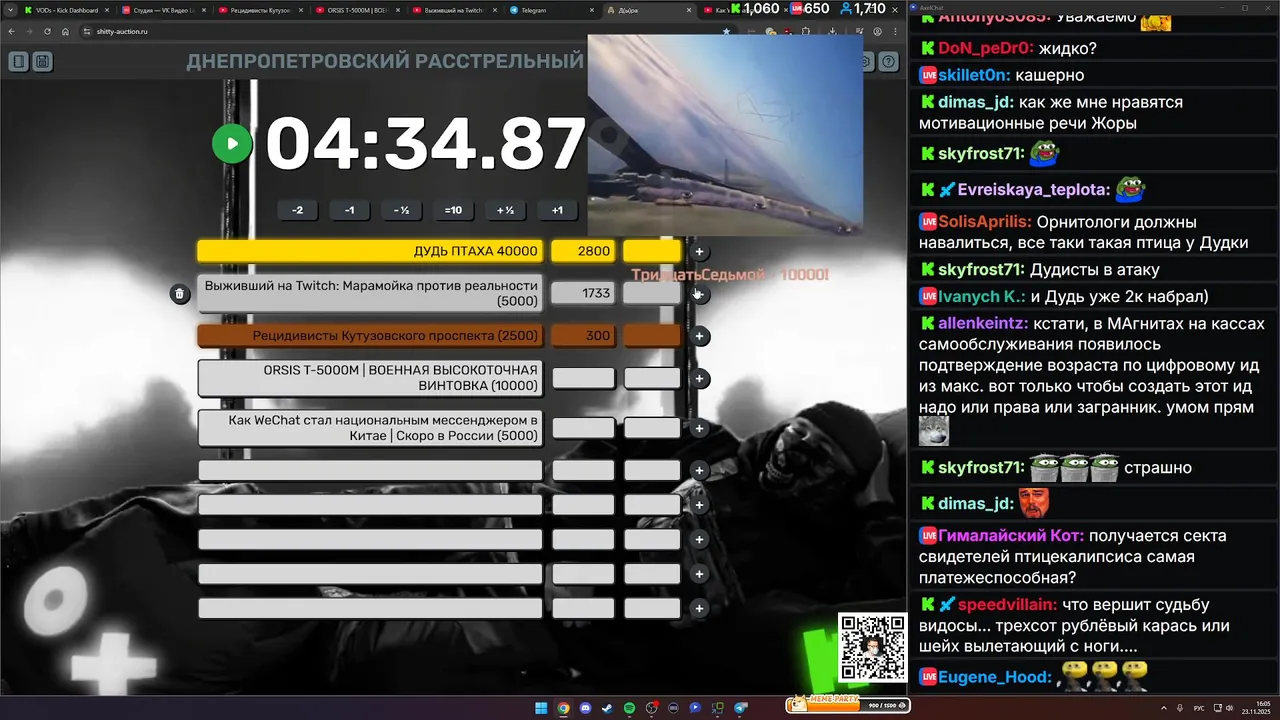Switch input language via the РУС indicator
The image size is (1280, 720).
pyautogui.click(x=1199, y=708)
